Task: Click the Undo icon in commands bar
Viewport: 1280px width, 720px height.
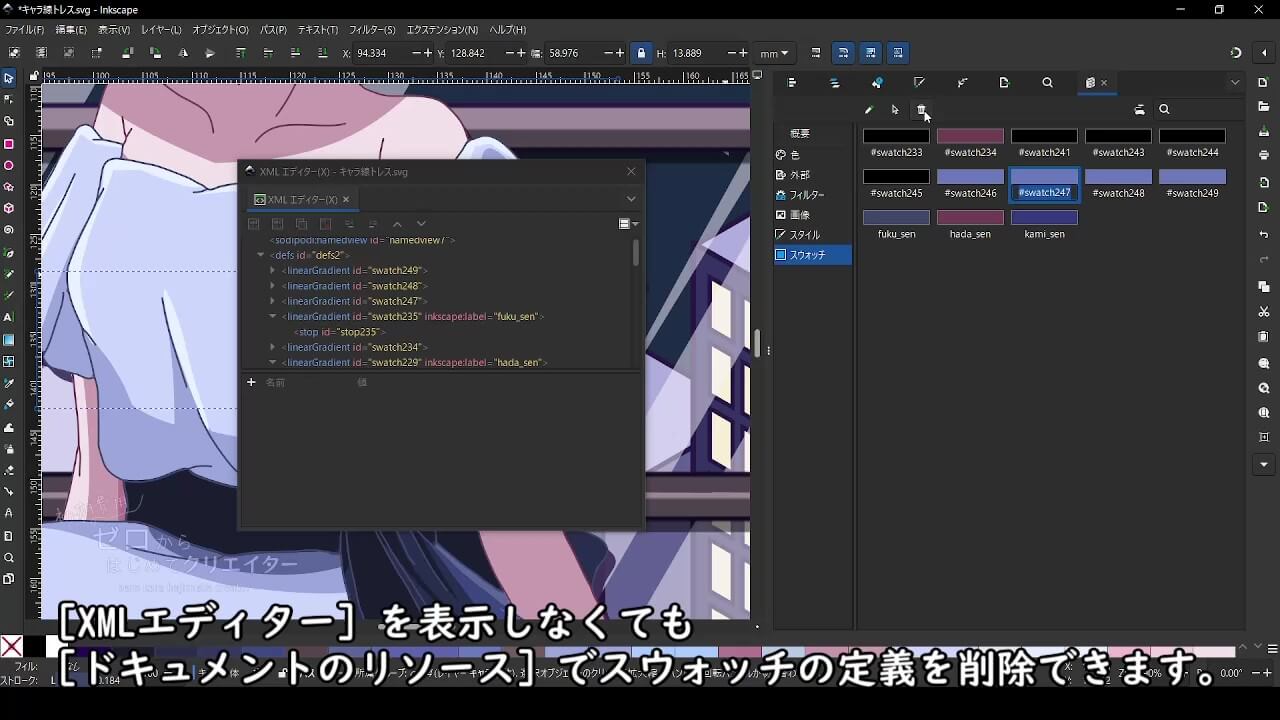Action: pyautogui.click(x=1264, y=235)
